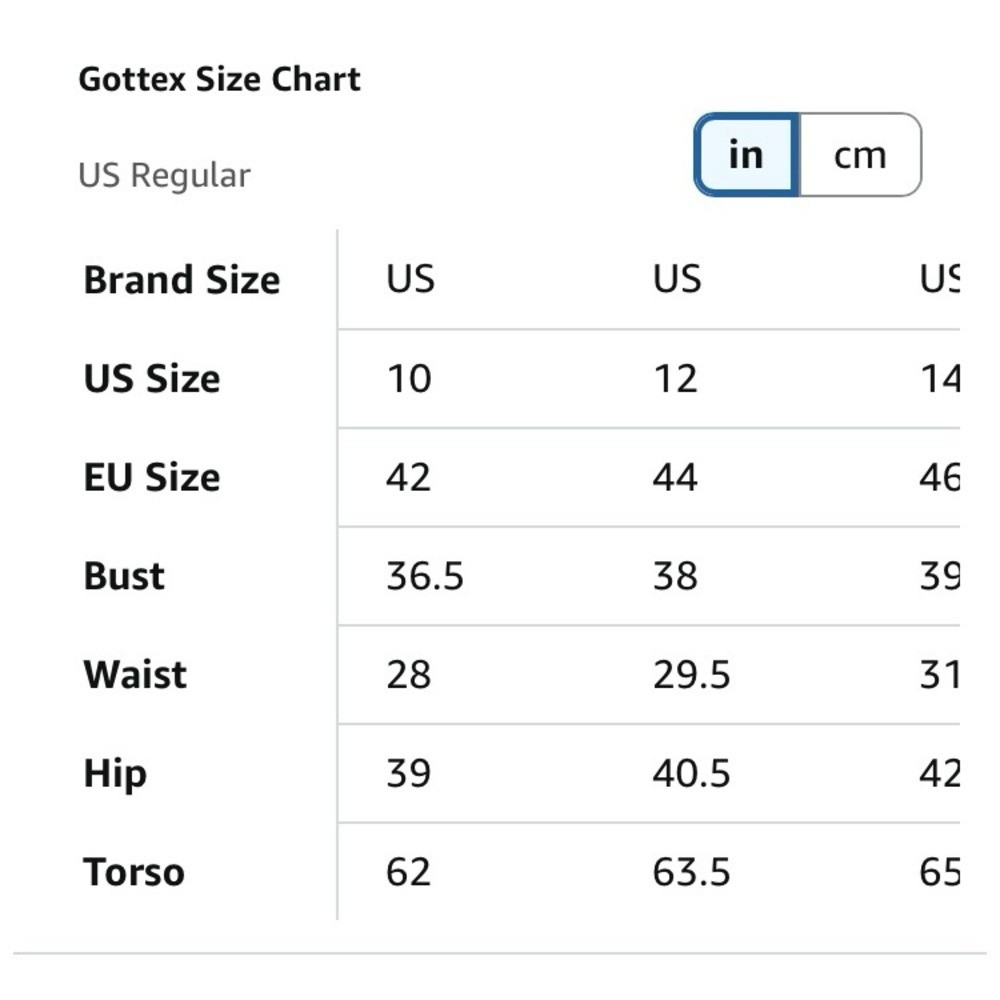The width and height of the screenshot is (1000, 1000).
Task: Click the partially visible US size 14 cell
Action: [x=940, y=379]
